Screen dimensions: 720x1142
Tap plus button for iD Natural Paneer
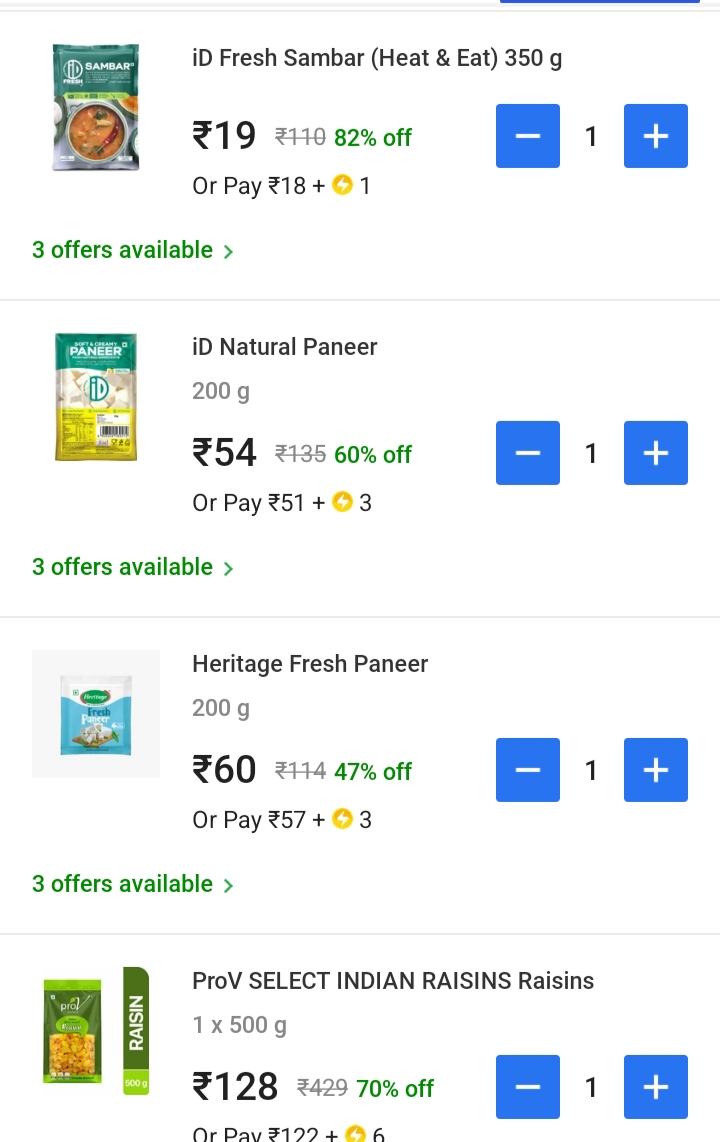(655, 453)
